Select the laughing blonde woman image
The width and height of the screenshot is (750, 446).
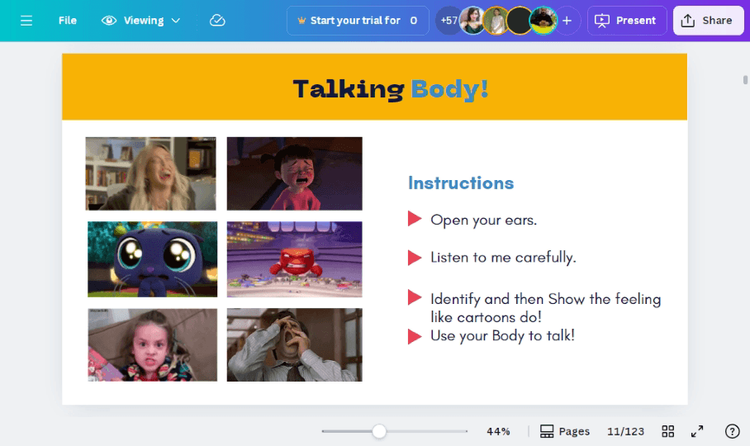pyautogui.click(x=151, y=174)
